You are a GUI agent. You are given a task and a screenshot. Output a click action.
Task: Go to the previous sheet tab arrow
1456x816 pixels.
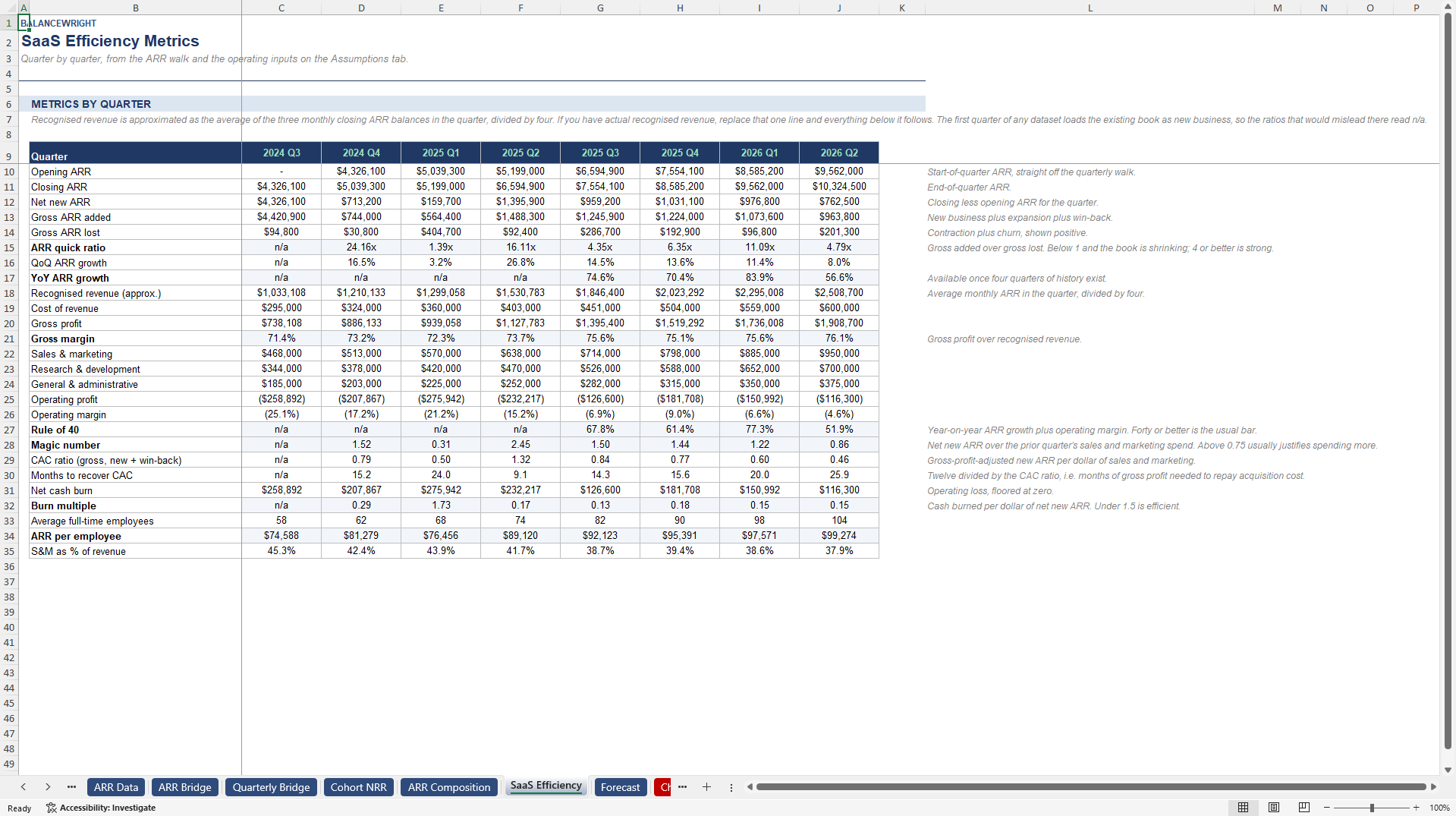click(24, 787)
